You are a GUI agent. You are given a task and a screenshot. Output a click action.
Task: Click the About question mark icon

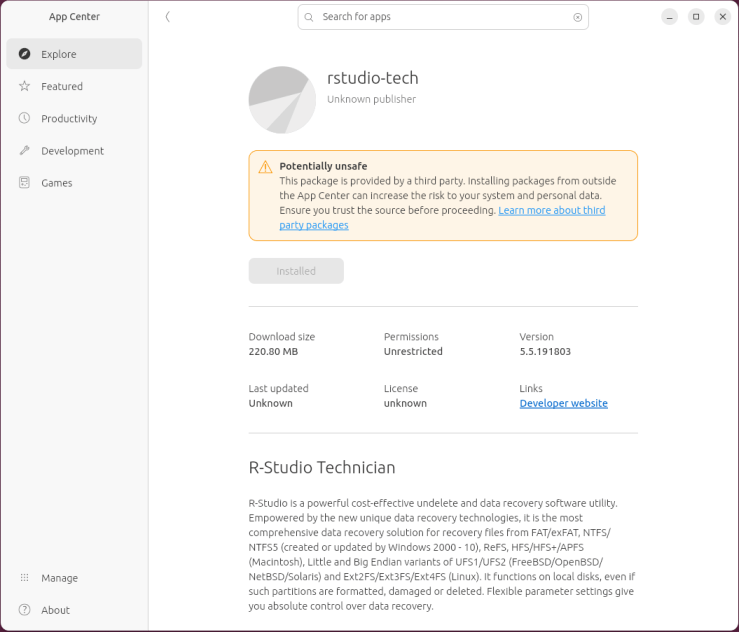coord(25,610)
